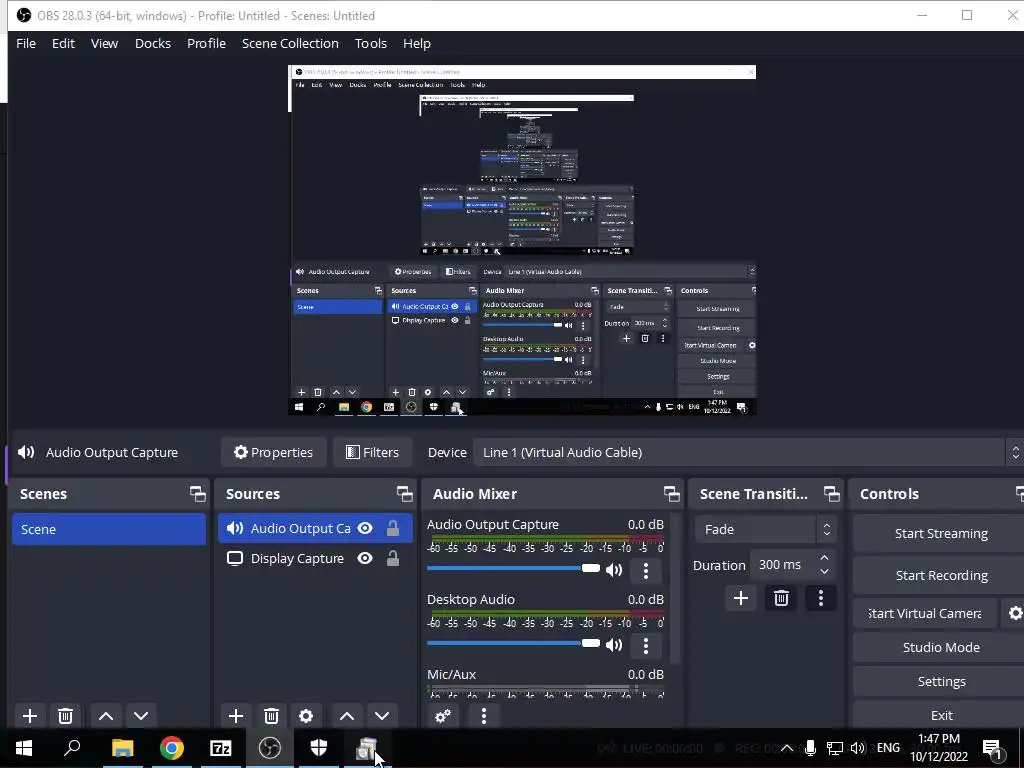Lock the Display Capture source
1024x768 pixels.
click(392, 558)
